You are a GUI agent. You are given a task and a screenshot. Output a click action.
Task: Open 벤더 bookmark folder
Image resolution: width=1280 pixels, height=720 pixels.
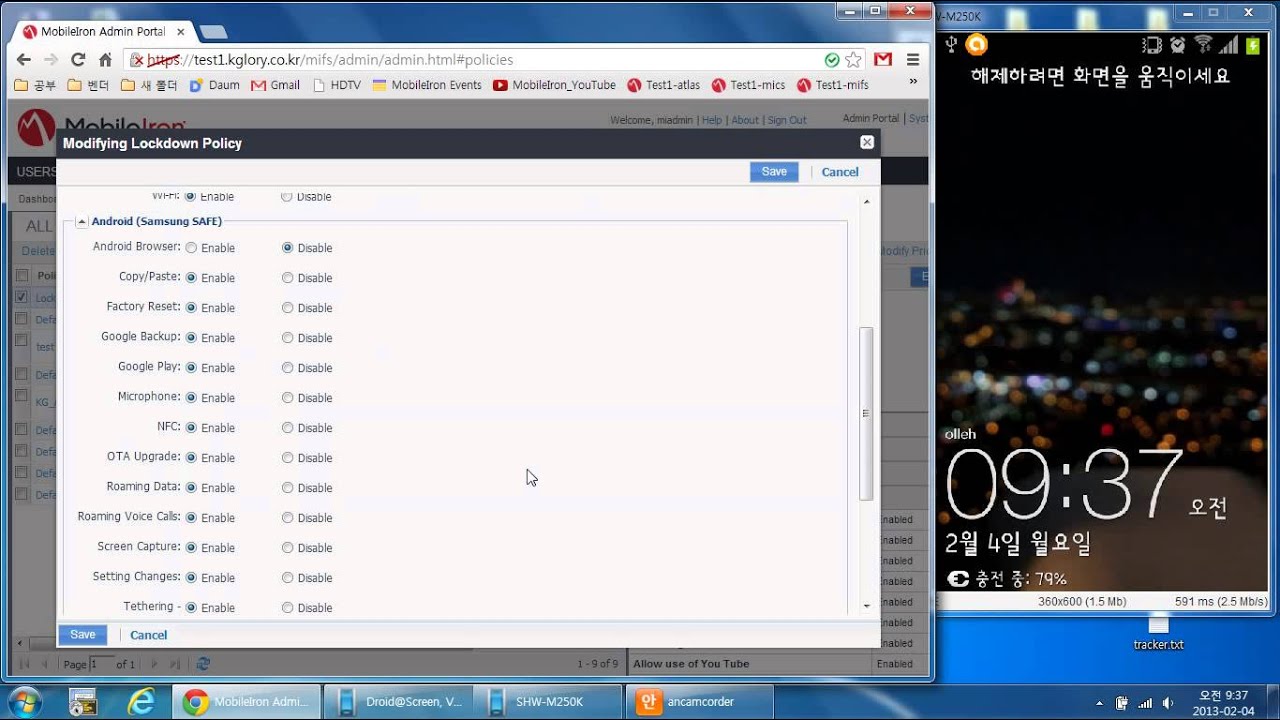click(x=89, y=85)
